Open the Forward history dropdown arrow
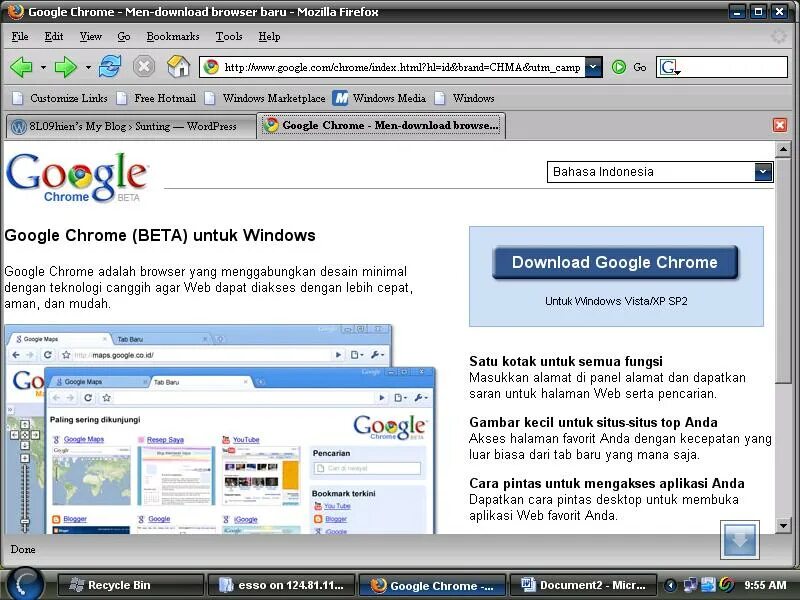This screenshot has height=600, width=800. tap(88, 67)
